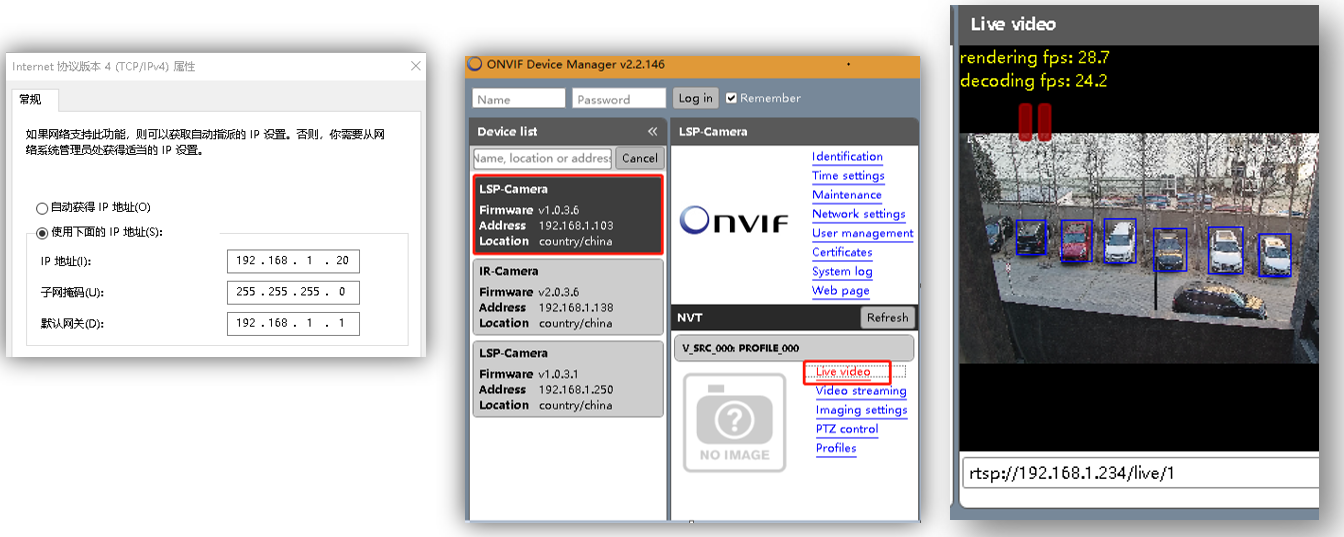Click the live video camera feed
1344x537 pixels.
[1138, 249]
